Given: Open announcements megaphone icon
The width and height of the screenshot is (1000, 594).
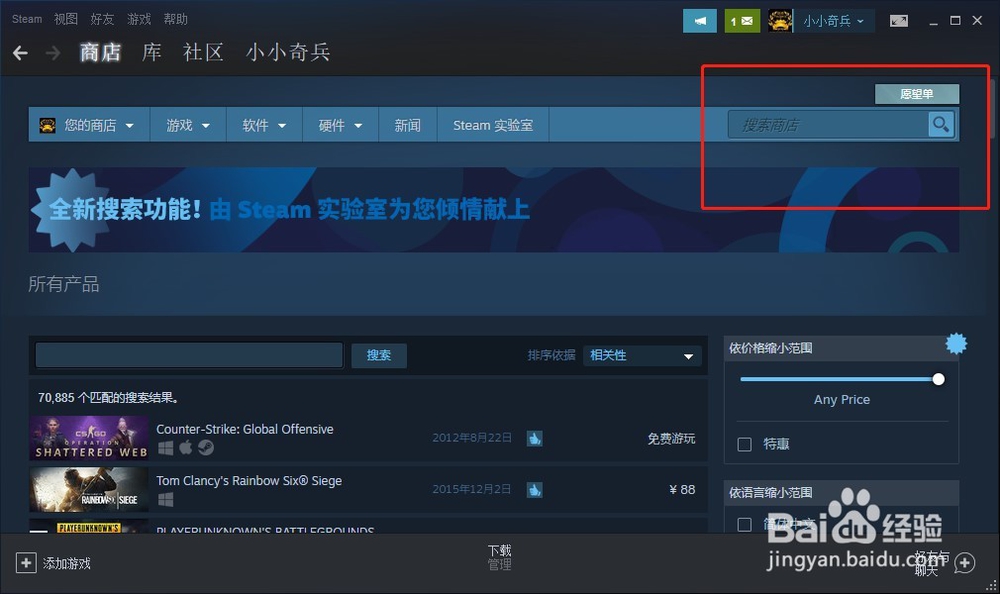Looking at the screenshot, I should click(700, 21).
